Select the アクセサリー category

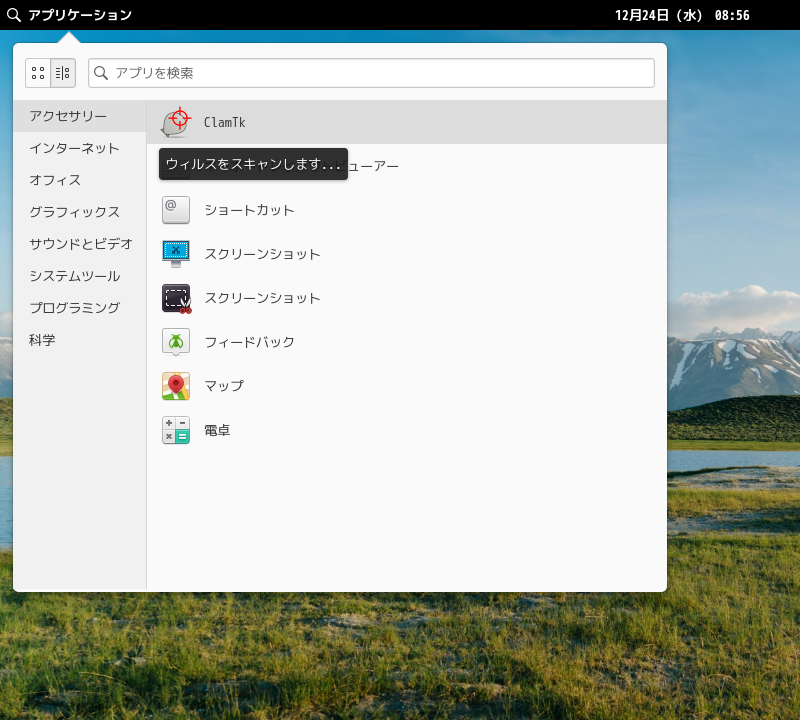coord(80,116)
